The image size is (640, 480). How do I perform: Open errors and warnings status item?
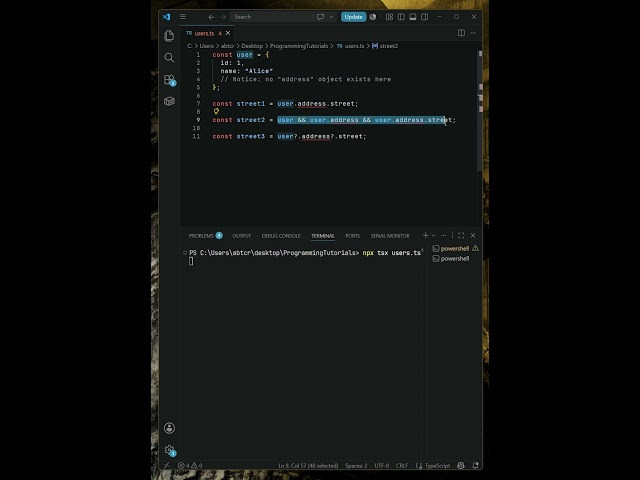[190, 465]
